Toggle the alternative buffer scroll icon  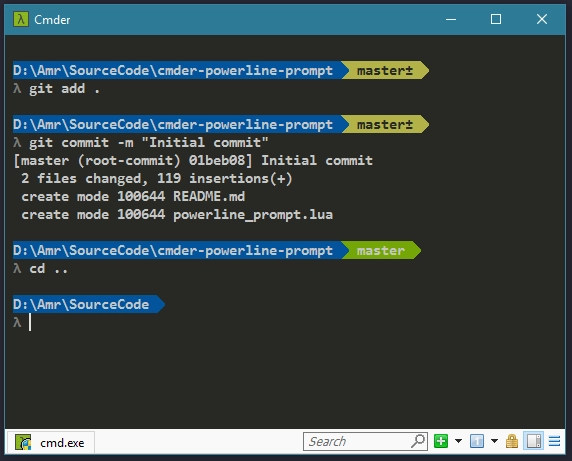[x=534, y=441]
